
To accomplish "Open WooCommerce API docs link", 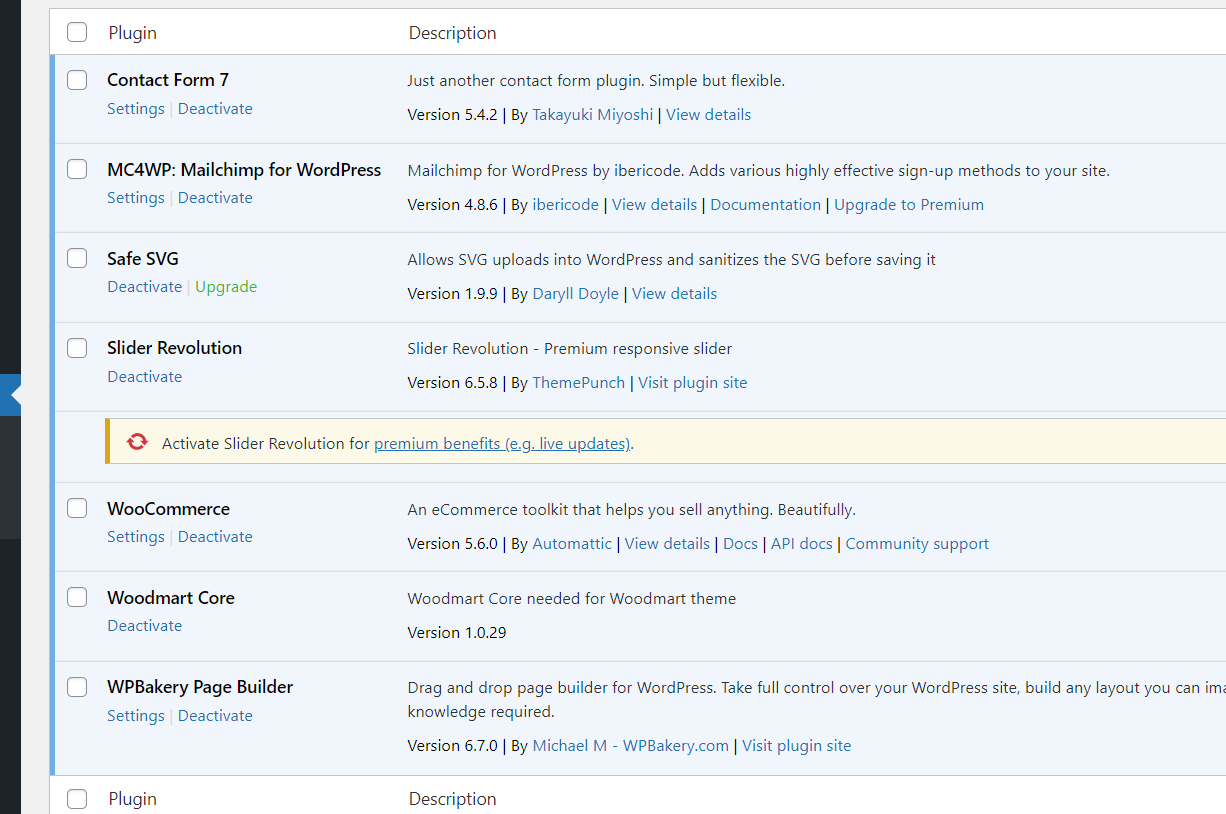I will (x=802, y=544).
